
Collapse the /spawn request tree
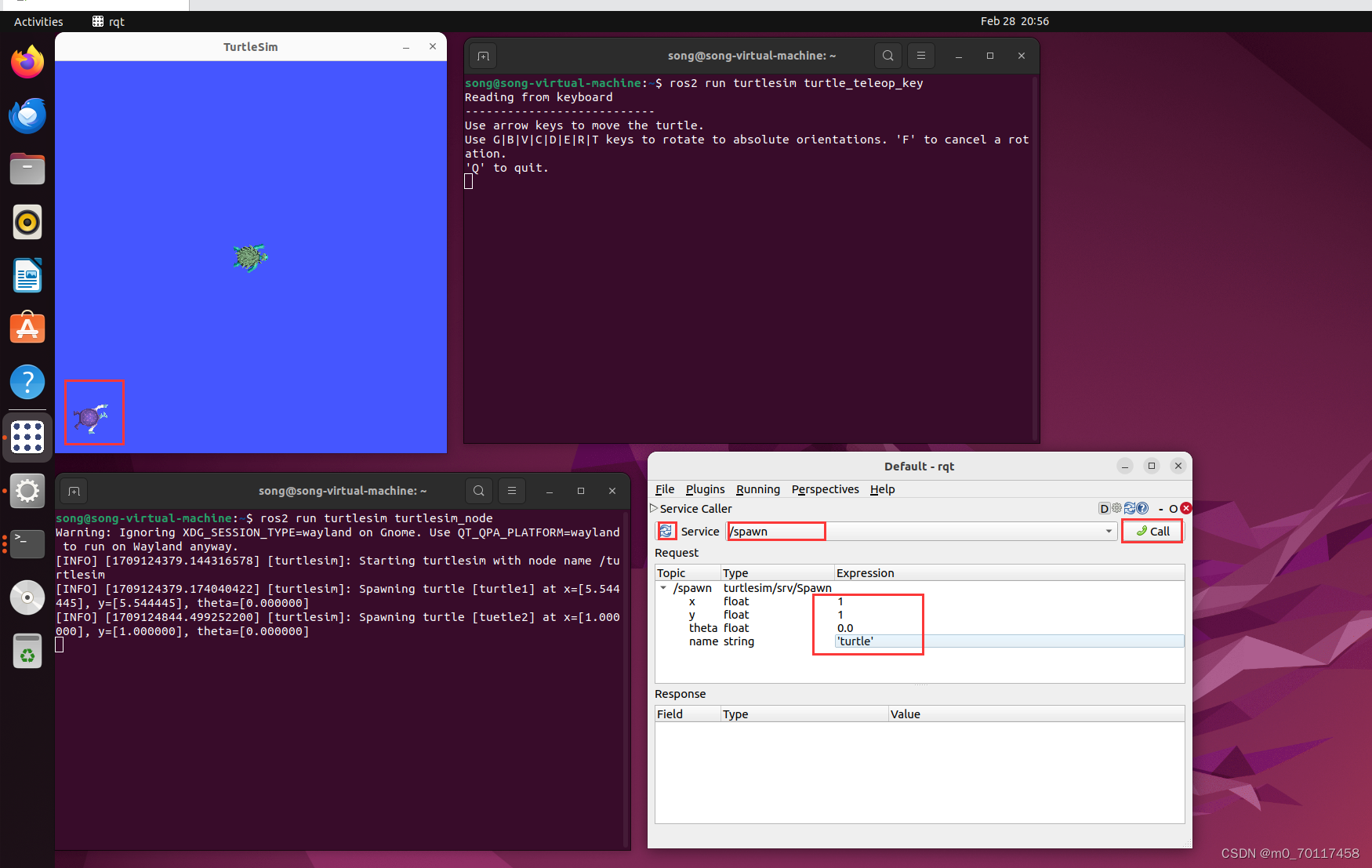click(664, 588)
